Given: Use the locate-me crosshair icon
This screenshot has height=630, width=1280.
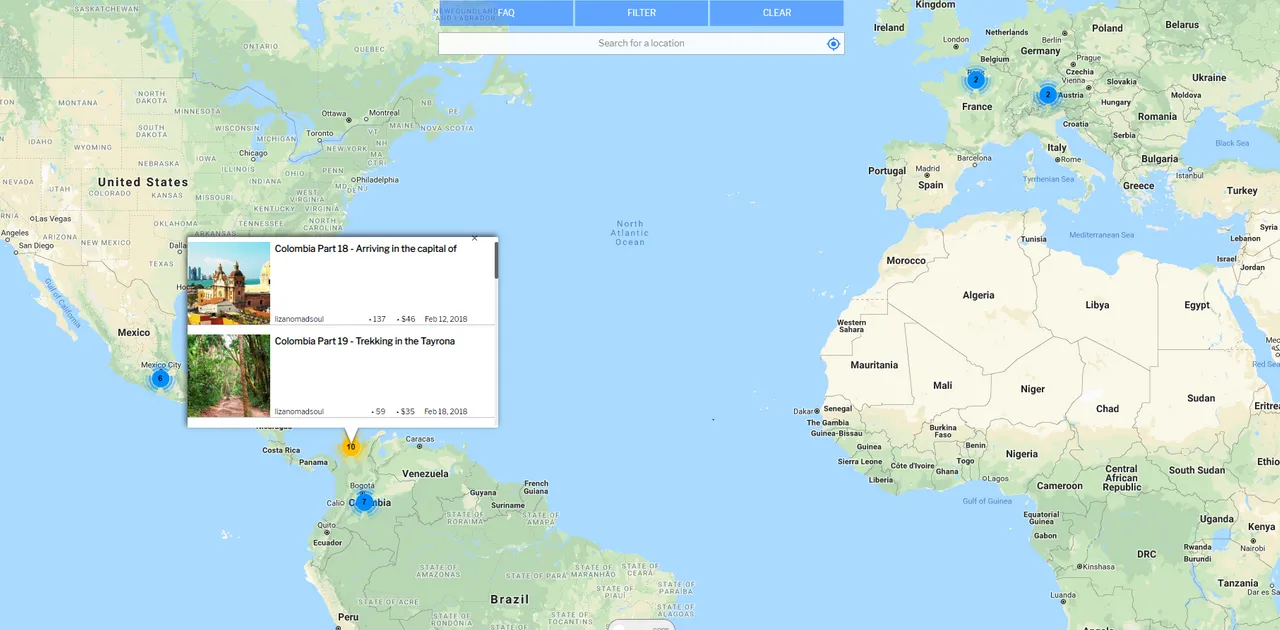Looking at the screenshot, I should click(834, 43).
